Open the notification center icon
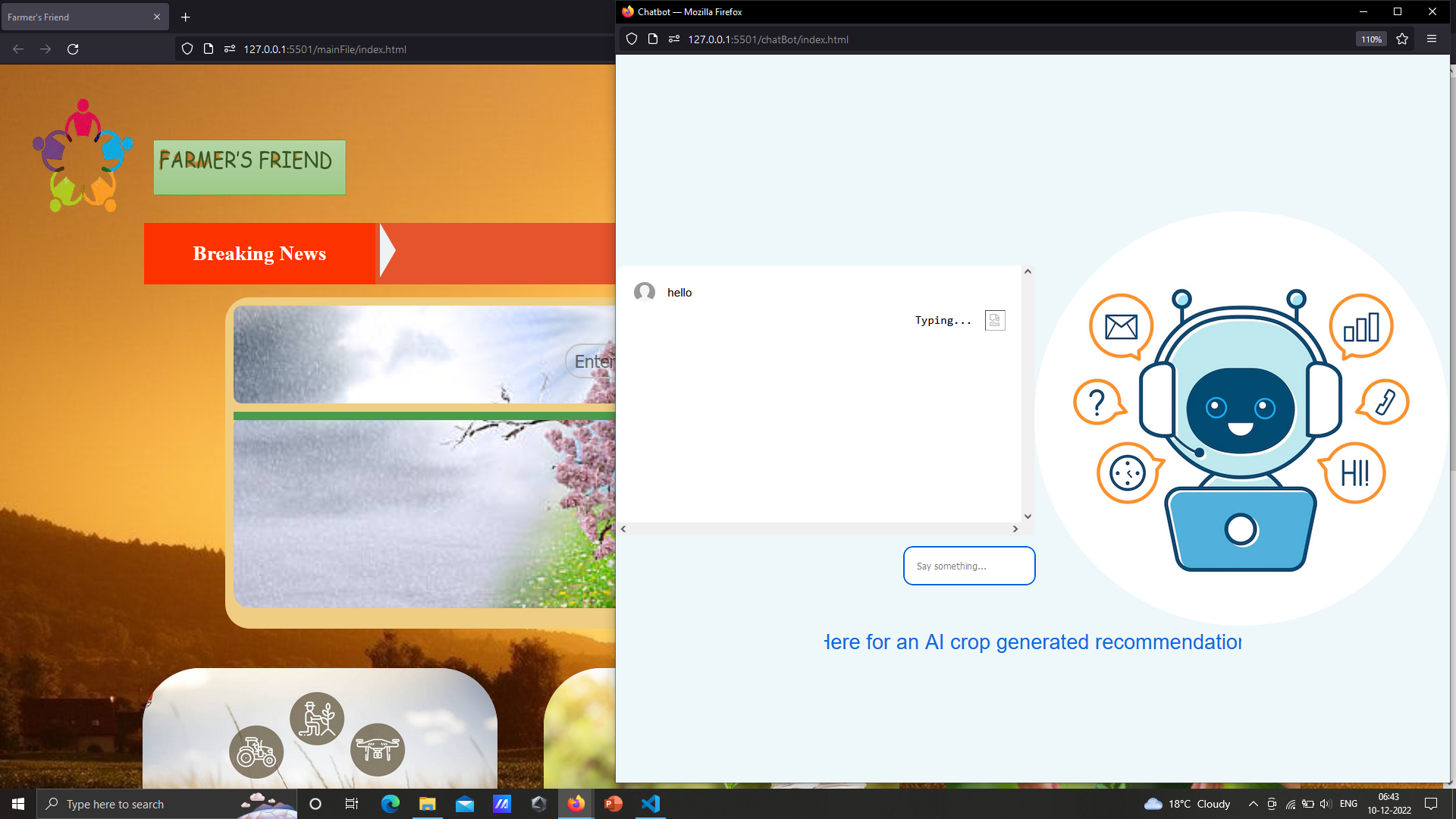1456x819 pixels. [x=1431, y=804]
